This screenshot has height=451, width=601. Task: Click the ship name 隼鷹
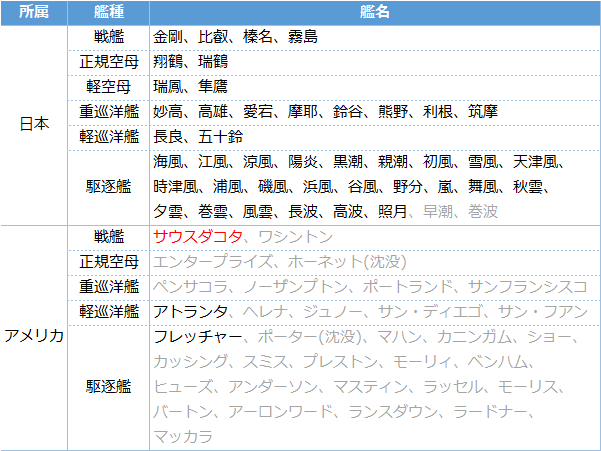pyautogui.click(x=213, y=87)
